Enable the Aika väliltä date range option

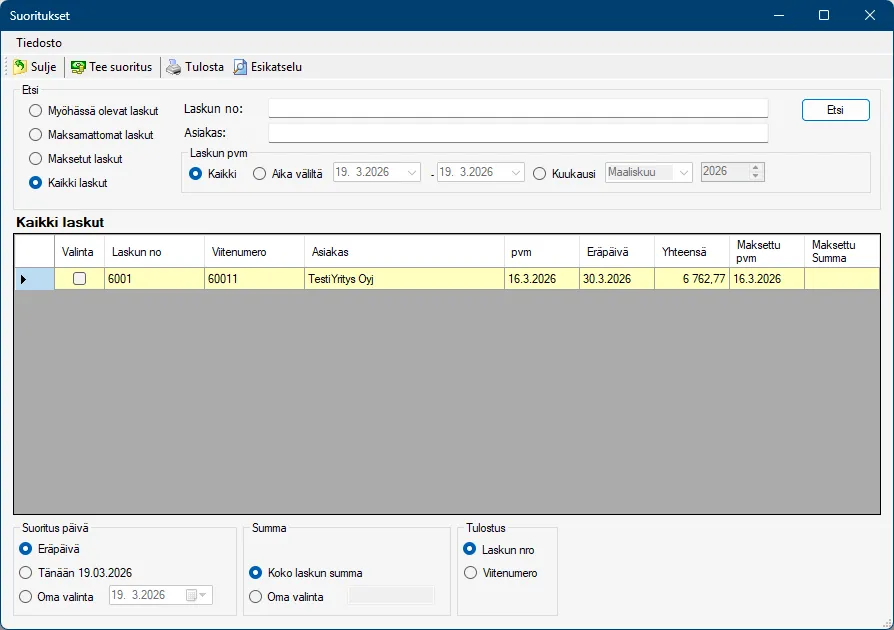tap(260, 173)
